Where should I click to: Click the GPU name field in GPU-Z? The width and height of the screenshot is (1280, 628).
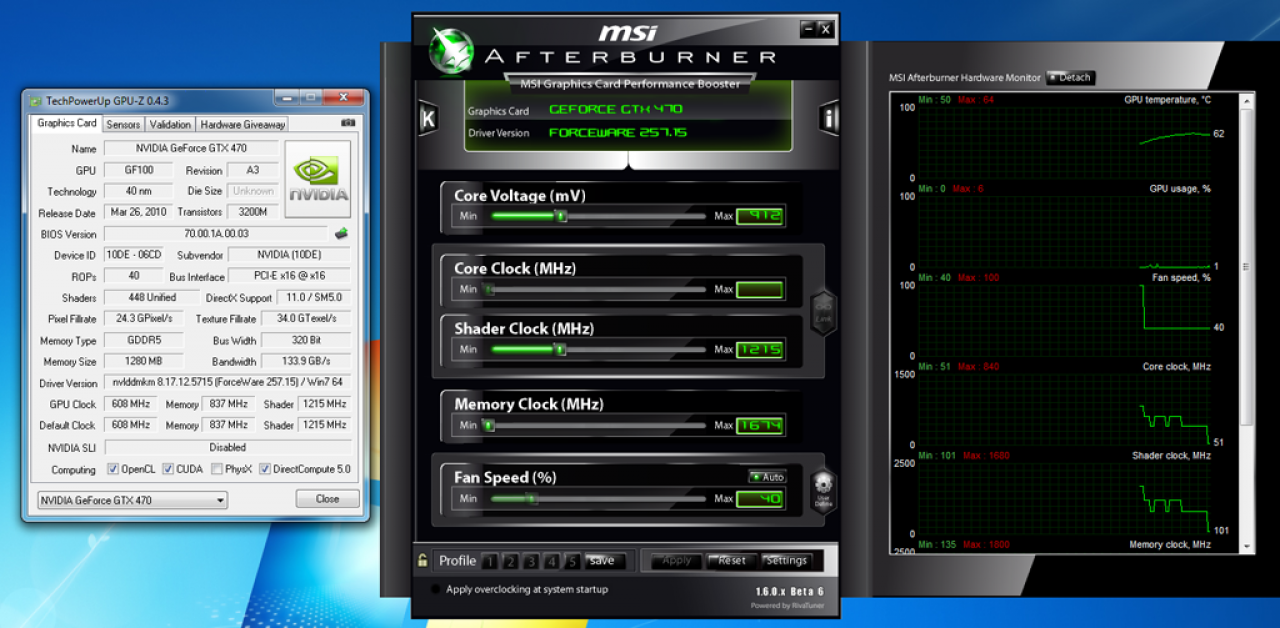point(191,149)
